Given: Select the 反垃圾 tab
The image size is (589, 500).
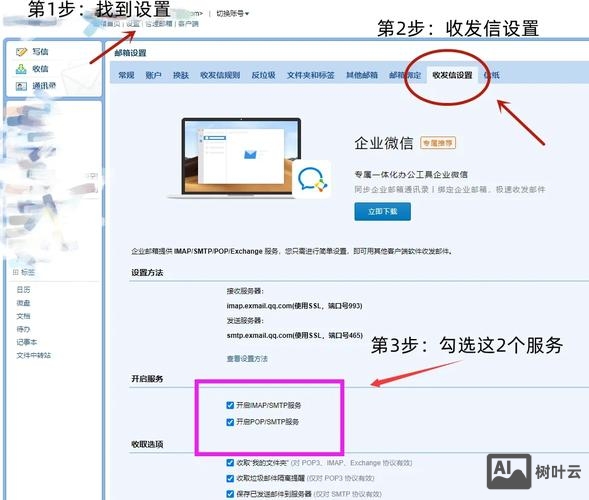Looking at the screenshot, I should click(263, 75).
